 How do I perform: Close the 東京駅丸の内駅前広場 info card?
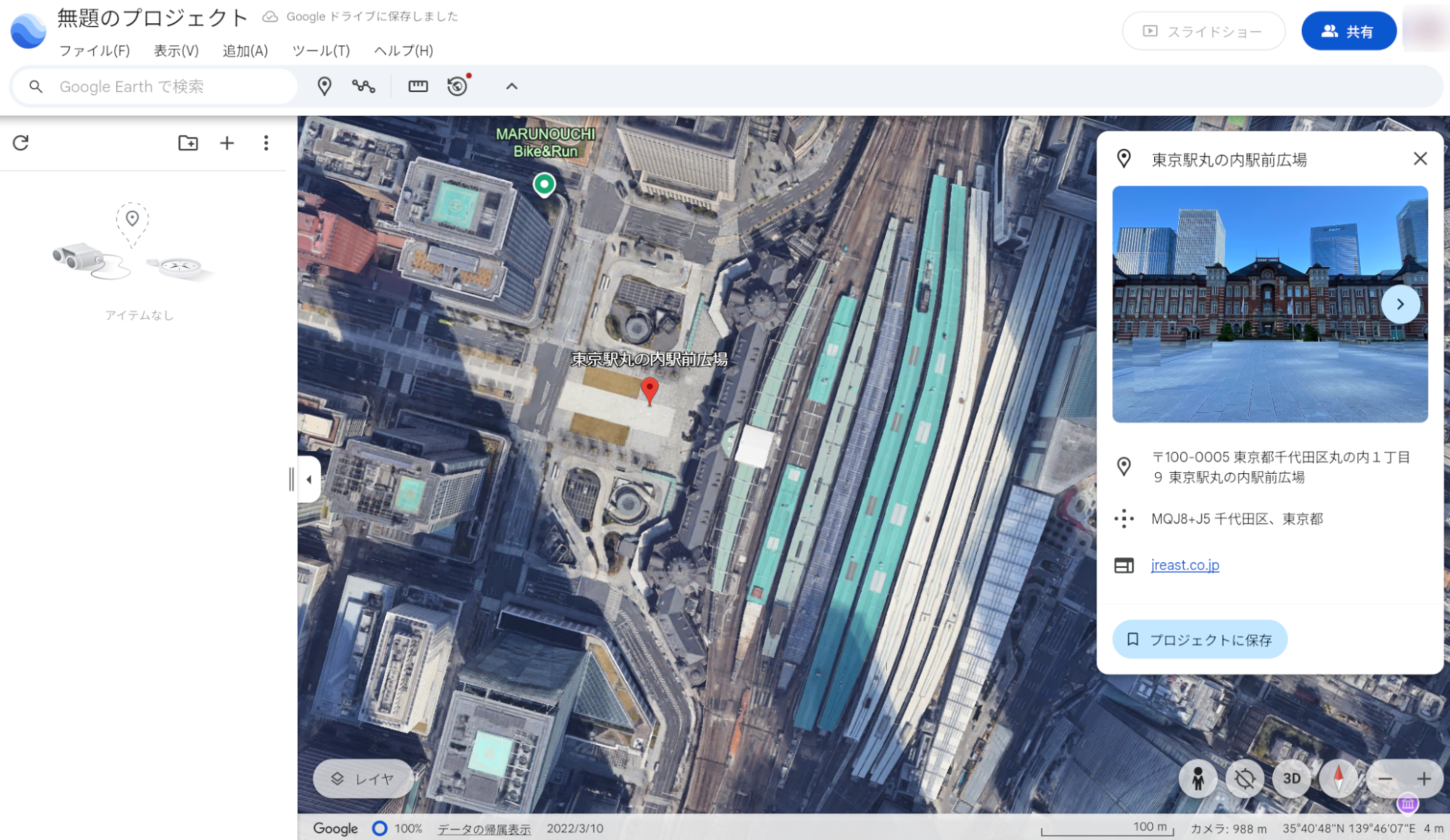[x=1420, y=159]
